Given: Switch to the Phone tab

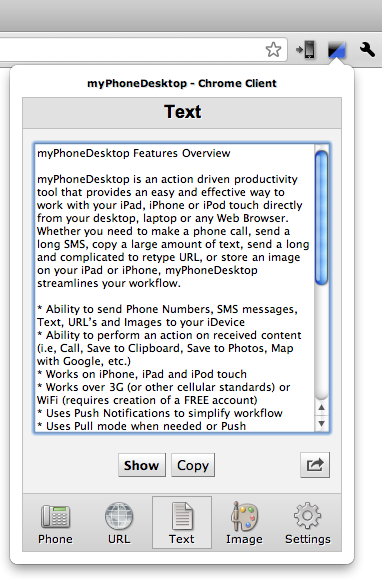Looking at the screenshot, I should (55, 523).
